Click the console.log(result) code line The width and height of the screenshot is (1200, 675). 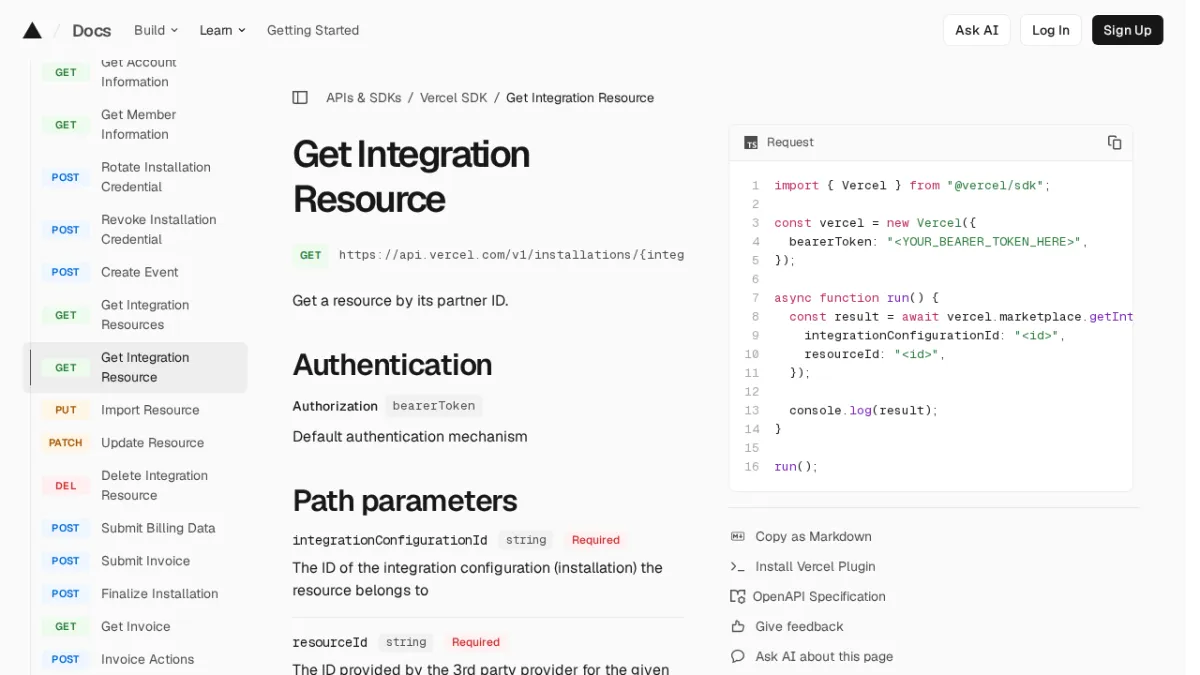pyautogui.click(x=863, y=410)
